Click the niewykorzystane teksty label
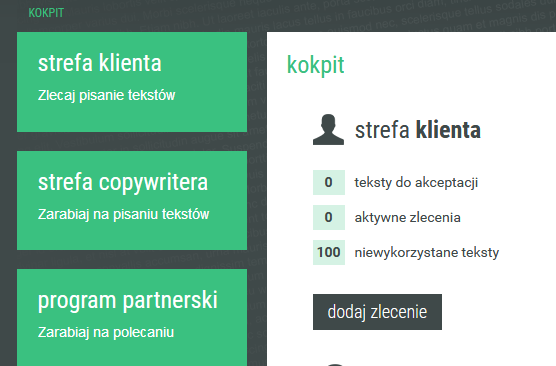Viewport: 556px width, 366px height. tap(427, 252)
